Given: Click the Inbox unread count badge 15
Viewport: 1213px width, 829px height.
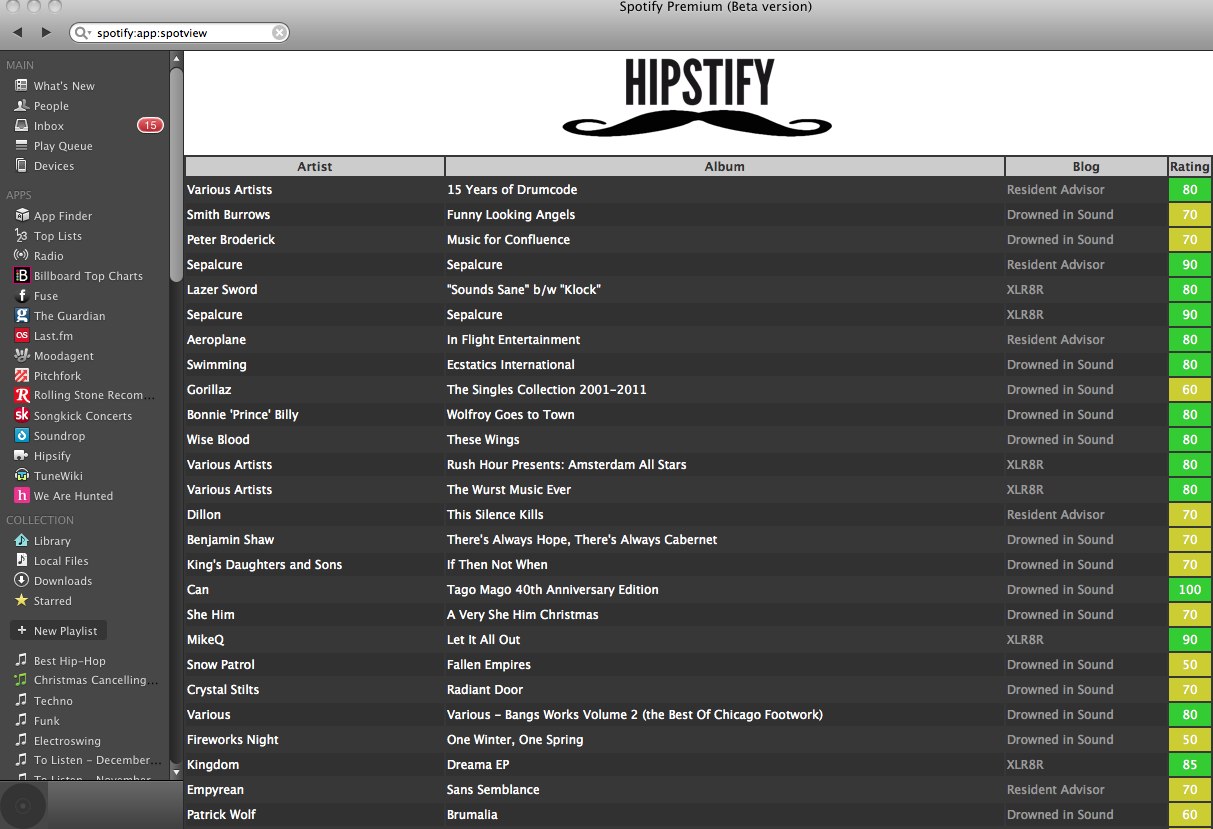Looking at the screenshot, I should (150, 126).
